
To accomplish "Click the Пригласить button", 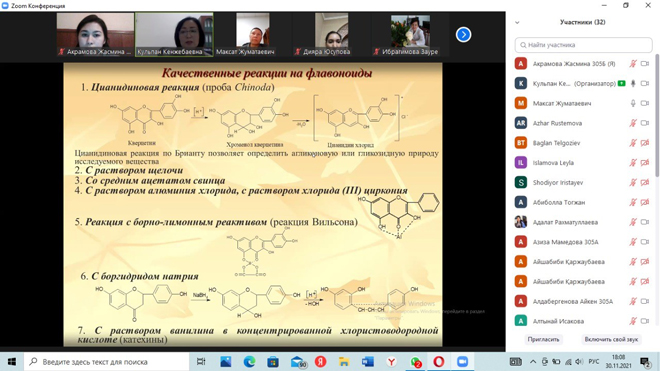I will tap(543, 339).
